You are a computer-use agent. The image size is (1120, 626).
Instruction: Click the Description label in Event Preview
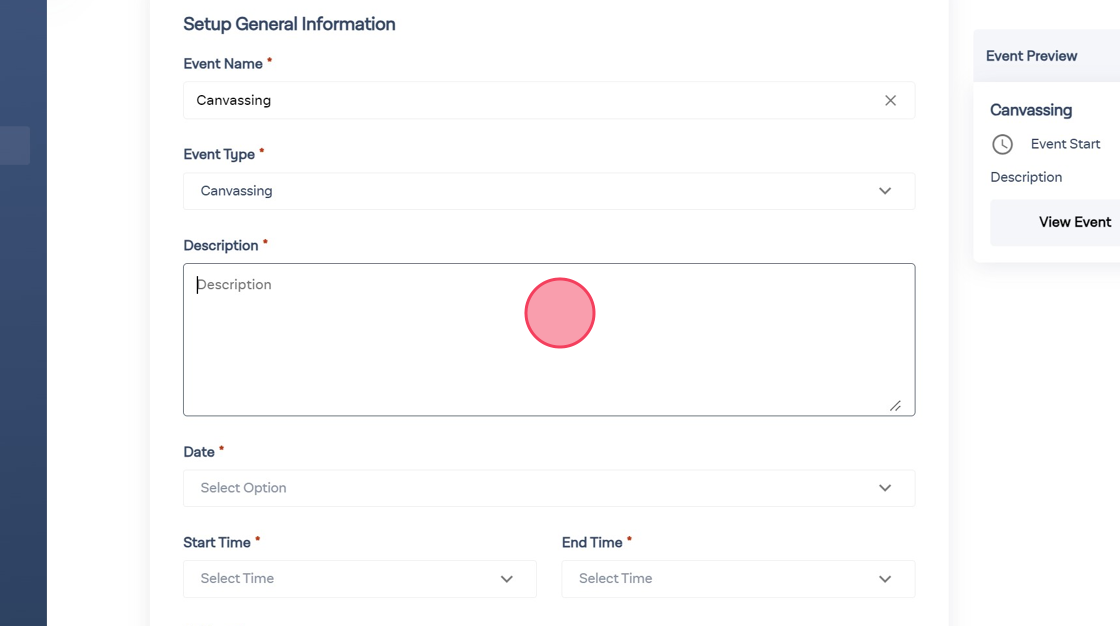tap(1026, 177)
